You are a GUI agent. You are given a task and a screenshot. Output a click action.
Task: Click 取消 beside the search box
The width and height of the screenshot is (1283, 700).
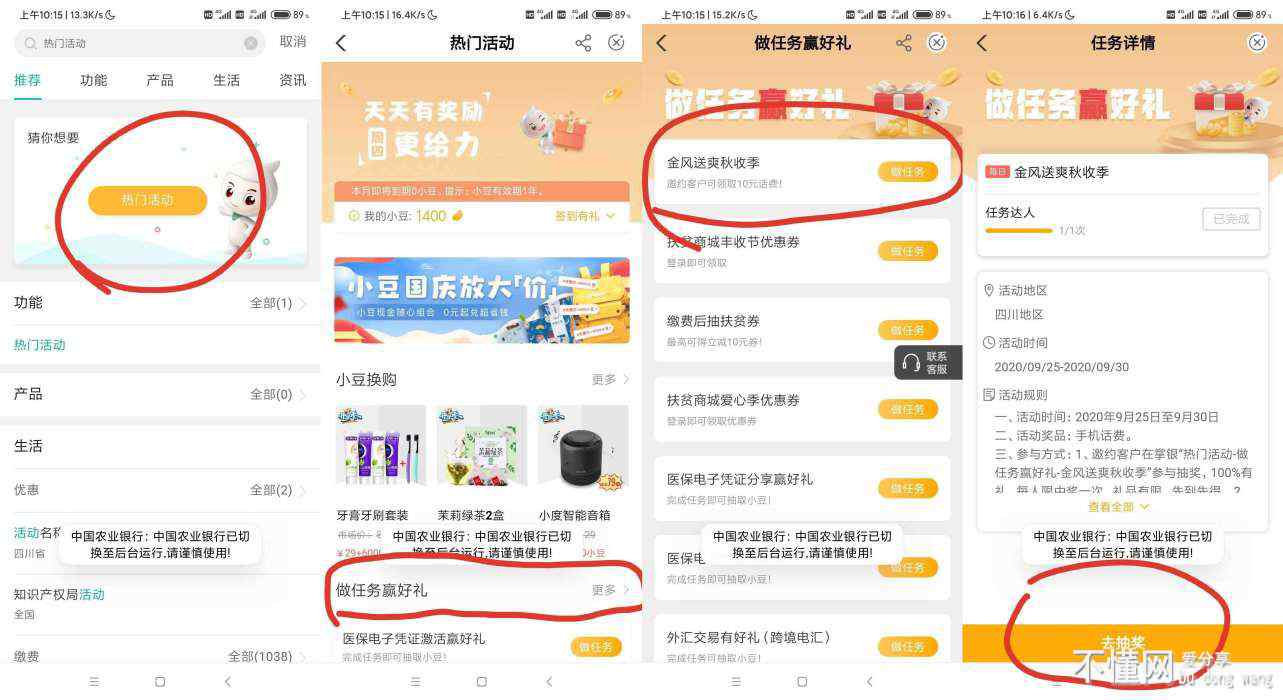click(293, 42)
